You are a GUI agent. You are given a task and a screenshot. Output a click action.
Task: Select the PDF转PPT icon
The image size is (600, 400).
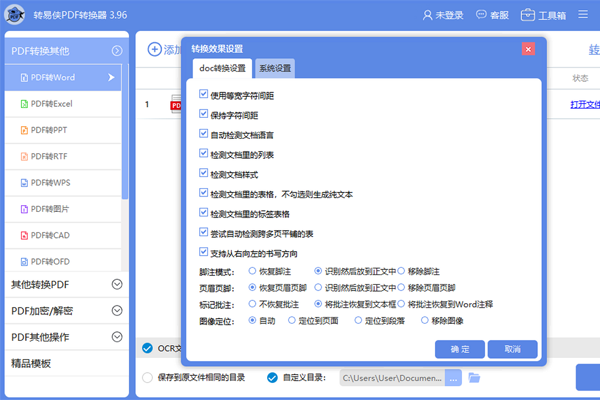[x=23, y=130]
